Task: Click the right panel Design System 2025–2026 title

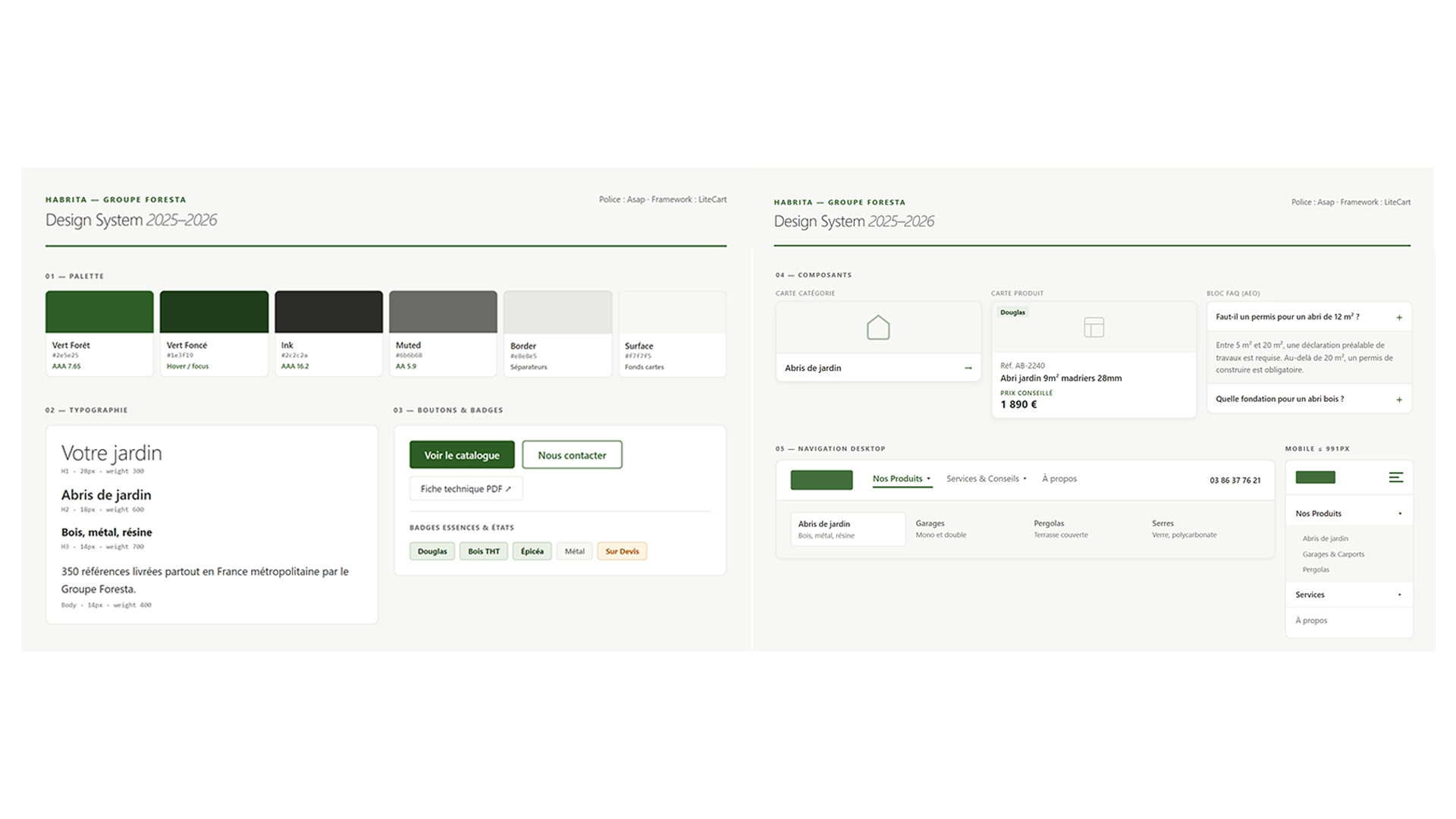Action: [x=854, y=221]
